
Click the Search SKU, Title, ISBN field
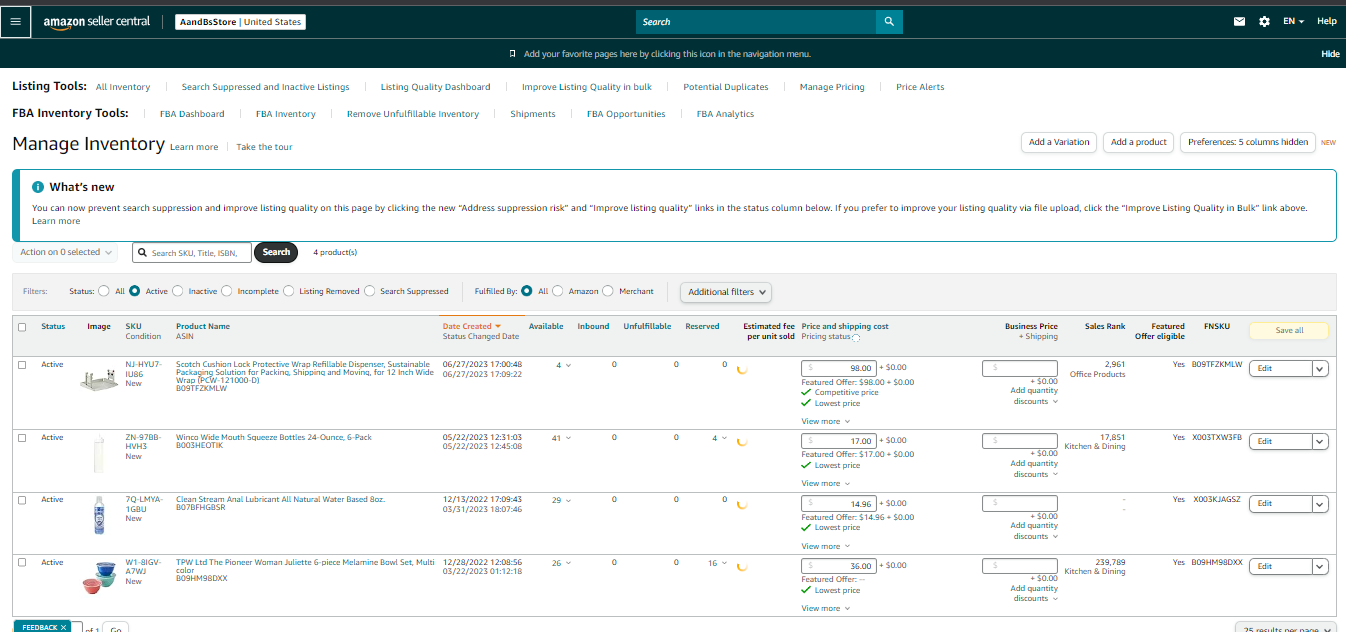click(192, 253)
